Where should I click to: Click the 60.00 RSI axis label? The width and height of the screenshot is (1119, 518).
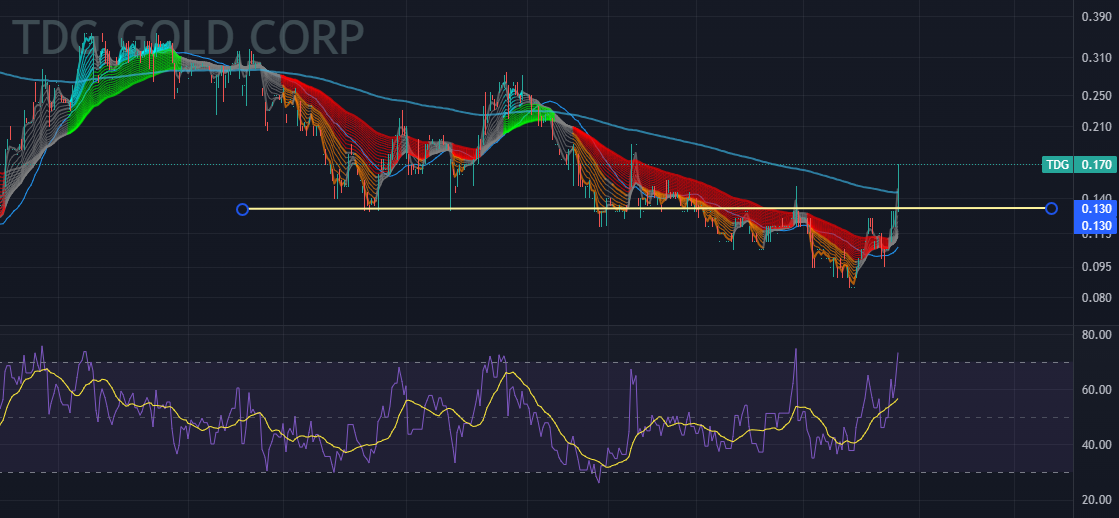click(1096, 390)
